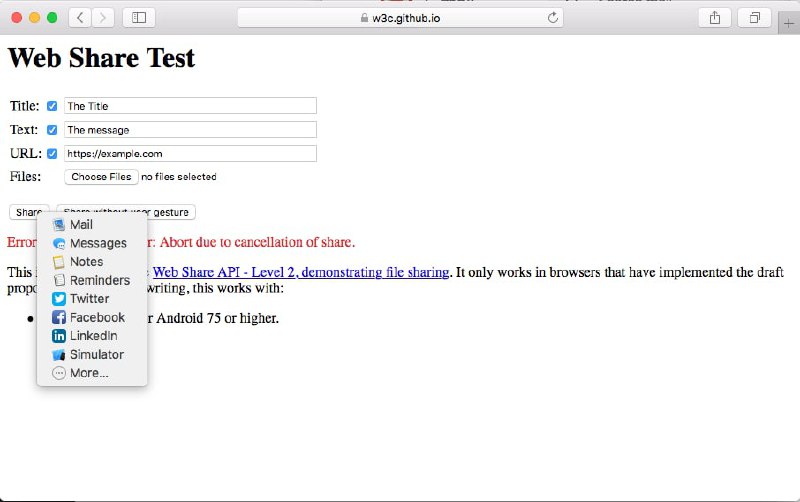
Task: Toggle the sidebar icon in toolbar
Action: (x=139, y=18)
